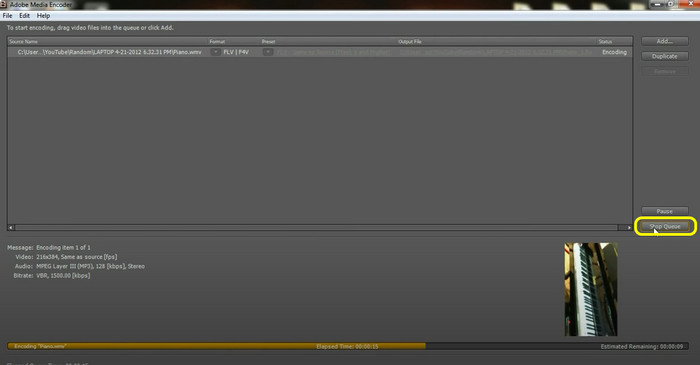Close the Adobe Media Encoder window

pyautogui.click(x=691, y=4)
